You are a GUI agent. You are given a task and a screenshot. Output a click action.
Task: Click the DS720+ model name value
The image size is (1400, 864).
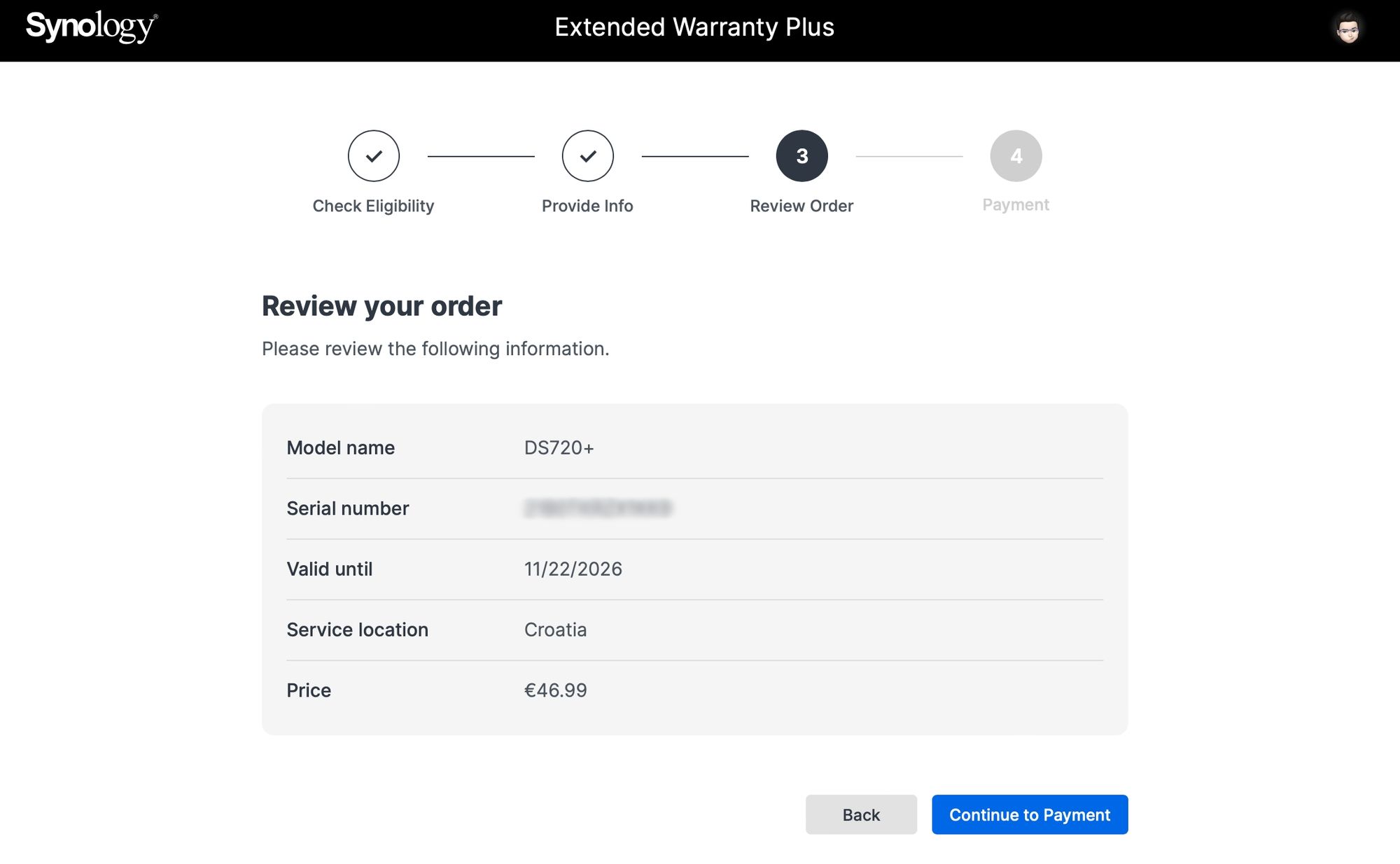(559, 447)
